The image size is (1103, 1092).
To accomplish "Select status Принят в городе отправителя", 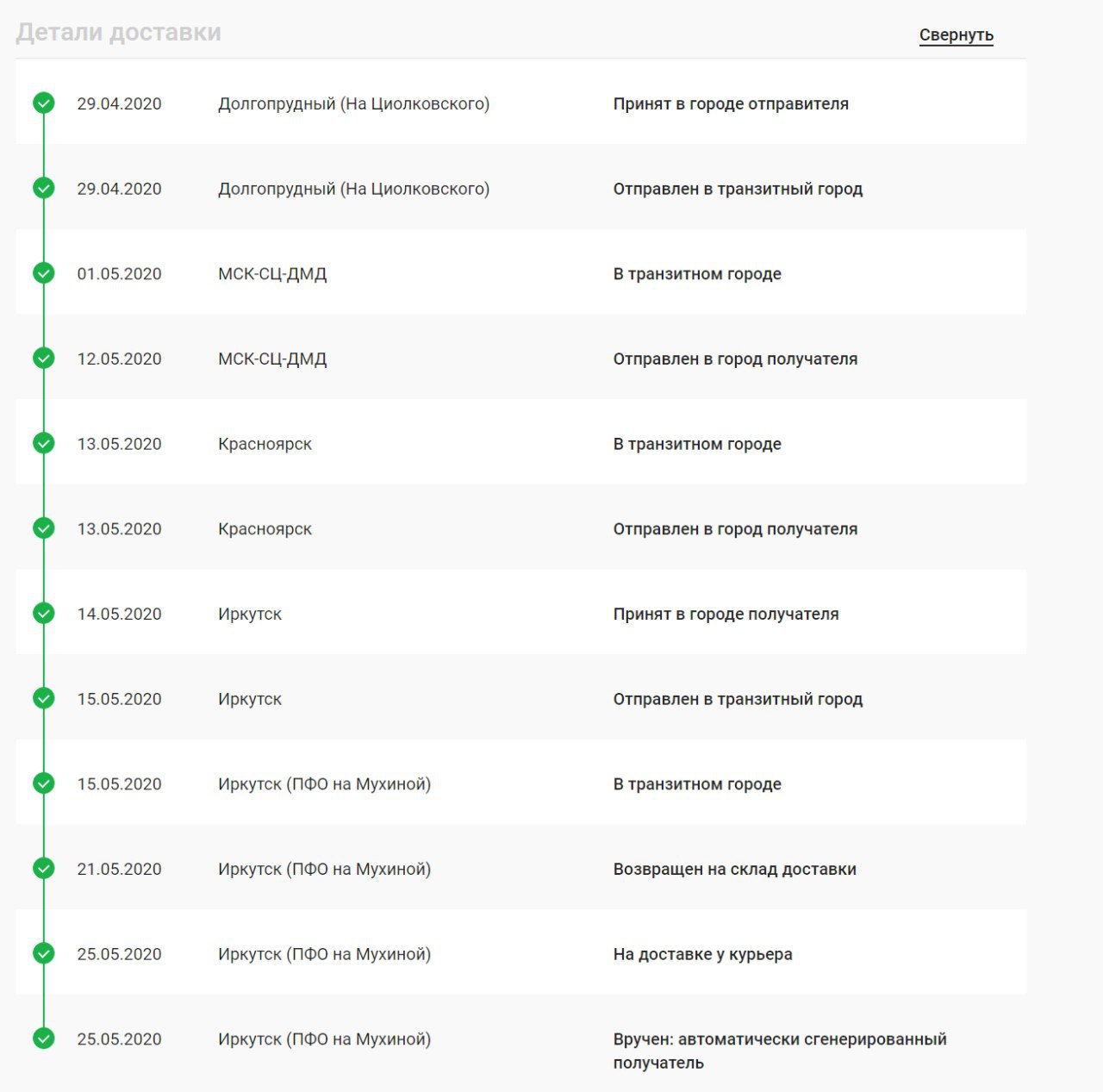I will [x=731, y=104].
